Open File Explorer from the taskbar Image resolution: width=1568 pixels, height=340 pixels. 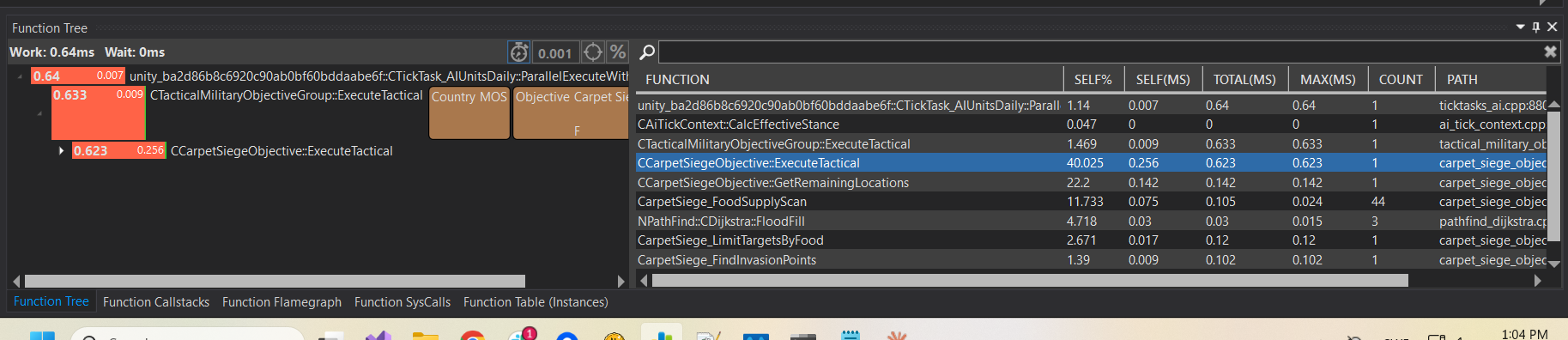426,336
